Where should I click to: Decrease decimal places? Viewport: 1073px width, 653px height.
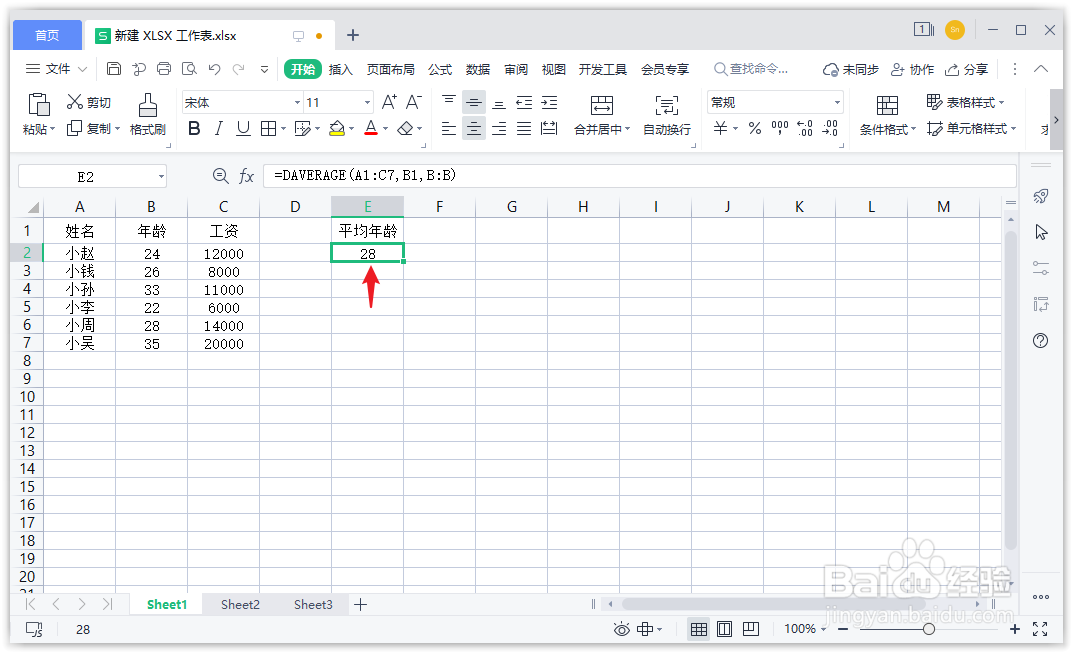click(x=830, y=128)
